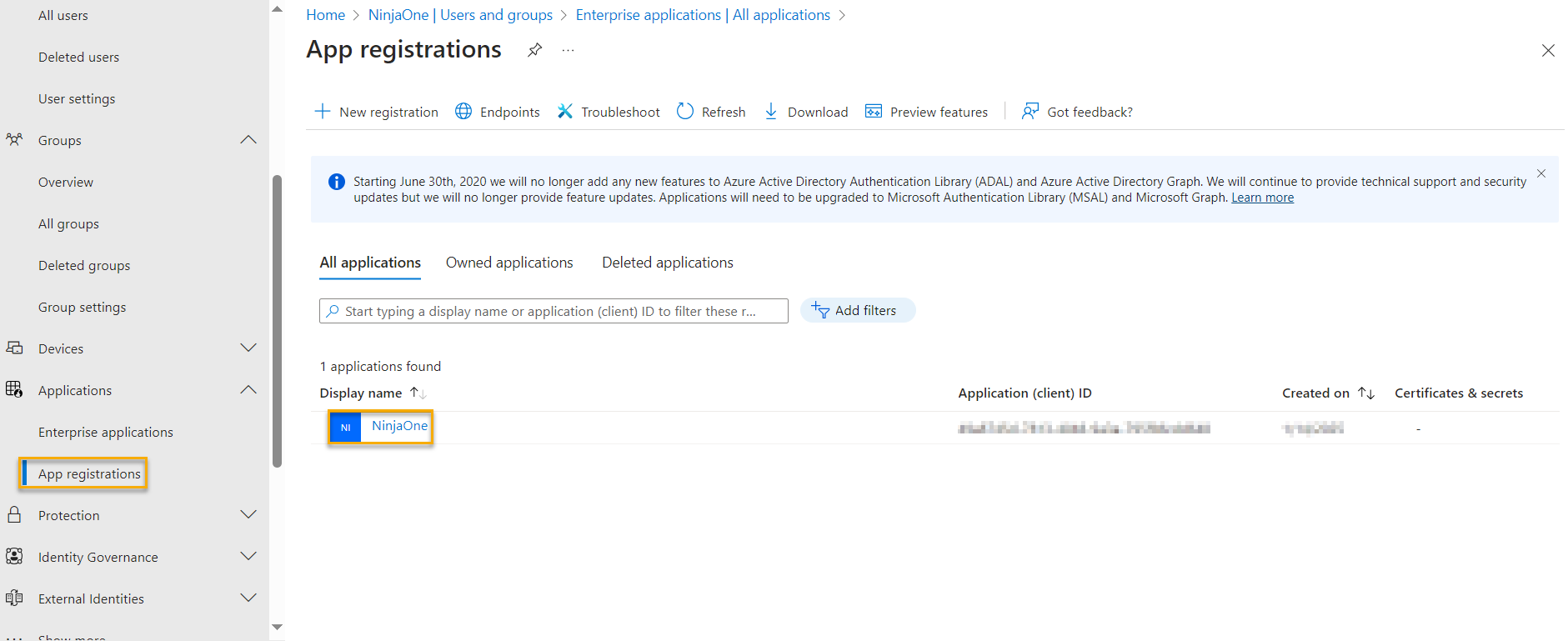
Task: Click the Learn more link
Action: [1262, 198]
